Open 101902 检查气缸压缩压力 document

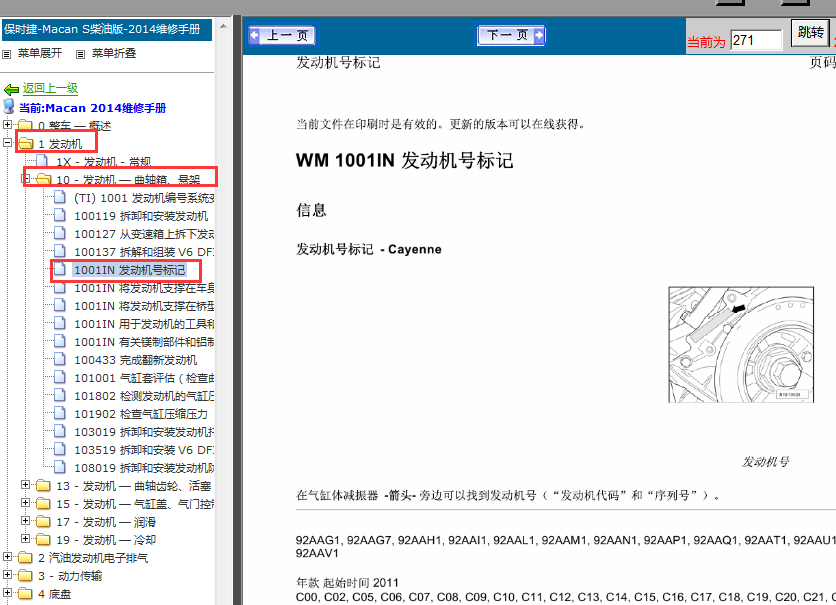(141, 414)
